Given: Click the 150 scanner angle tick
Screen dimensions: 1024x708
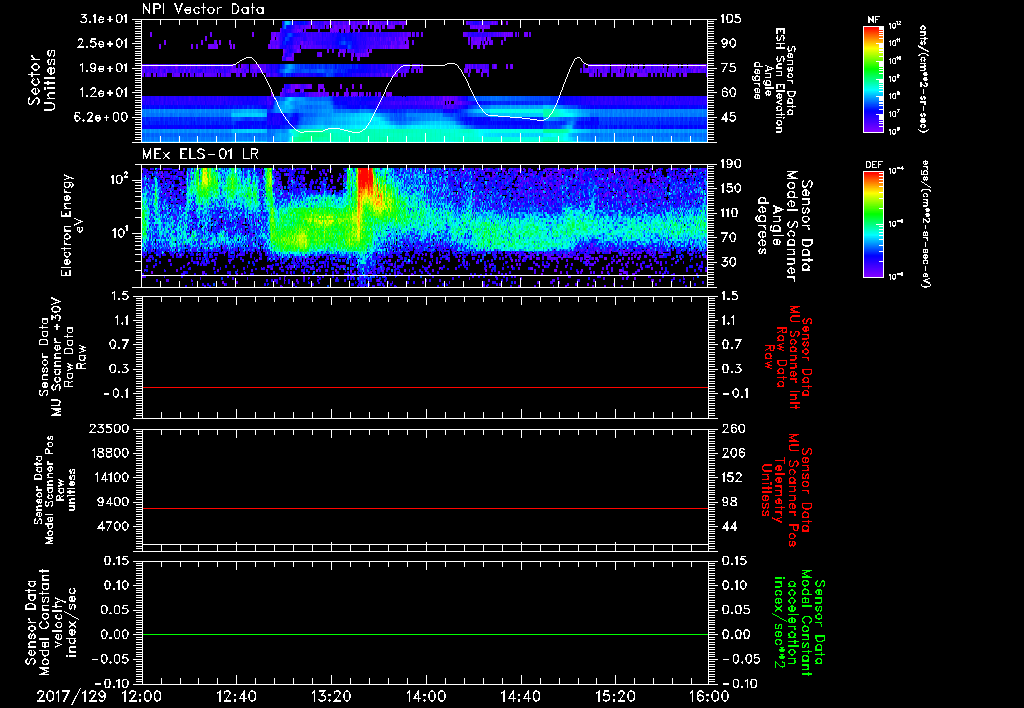Looking at the screenshot, I should 730,189.
